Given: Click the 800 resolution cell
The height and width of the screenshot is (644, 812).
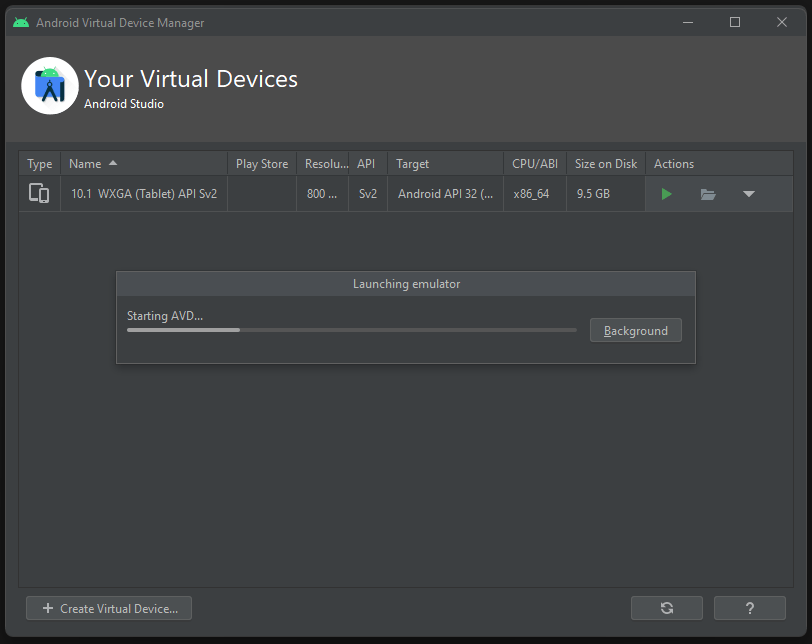Looking at the screenshot, I should pyautogui.click(x=322, y=194).
